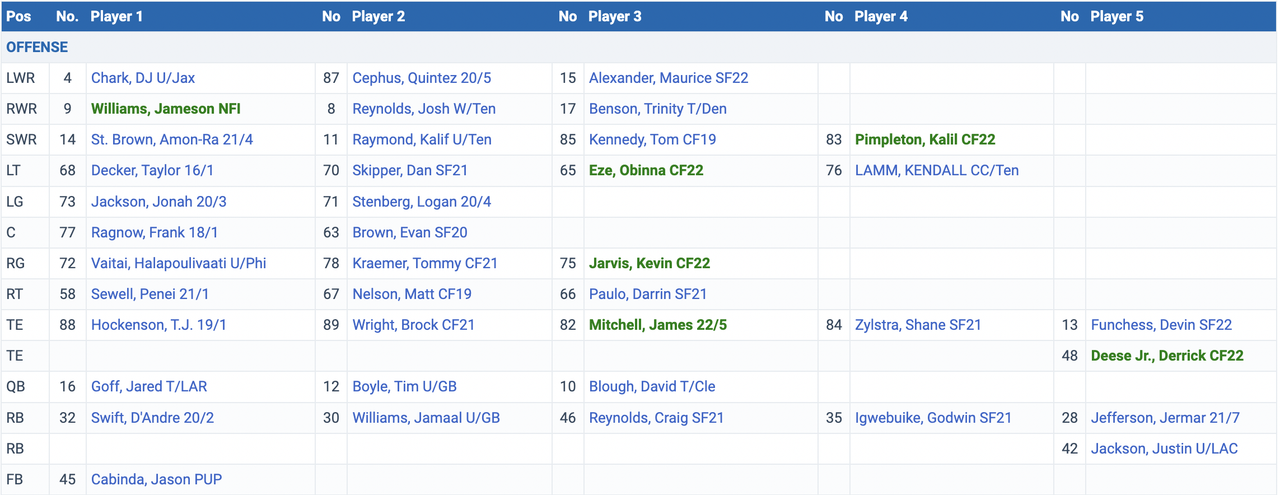The height and width of the screenshot is (495, 1280).
Task: Open LAMM, KENDALL CC/Ten link
Action: click(936, 171)
